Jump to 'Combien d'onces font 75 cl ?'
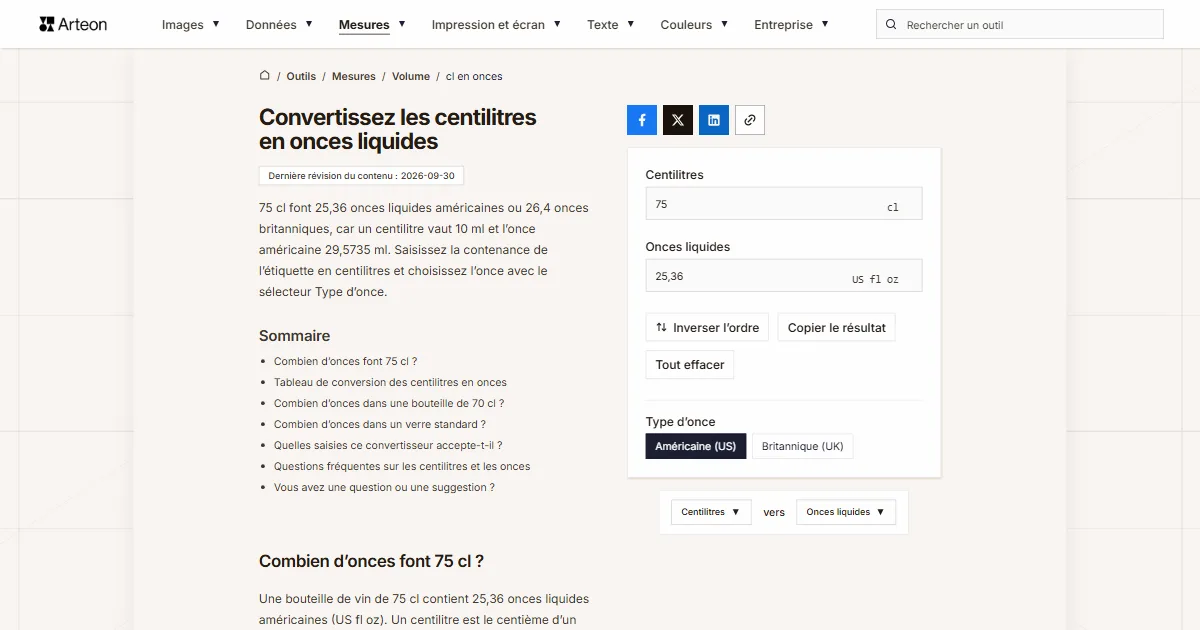The height and width of the screenshot is (630, 1200). 345,361
